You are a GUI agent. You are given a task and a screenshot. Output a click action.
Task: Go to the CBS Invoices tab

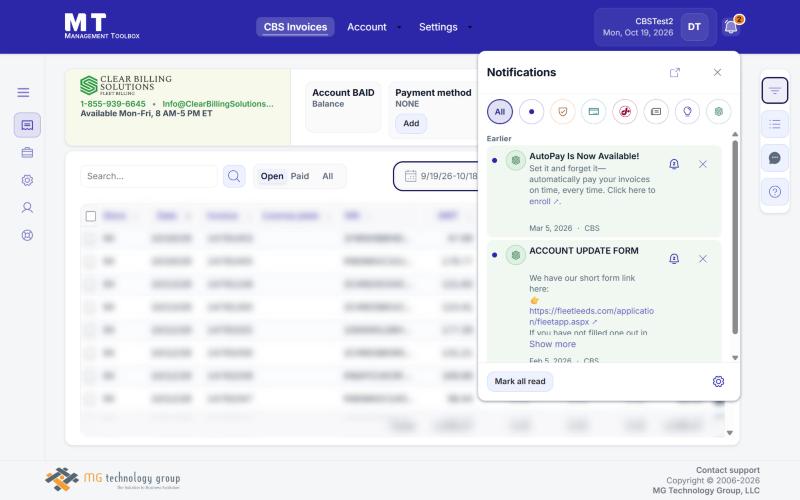[295, 27]
